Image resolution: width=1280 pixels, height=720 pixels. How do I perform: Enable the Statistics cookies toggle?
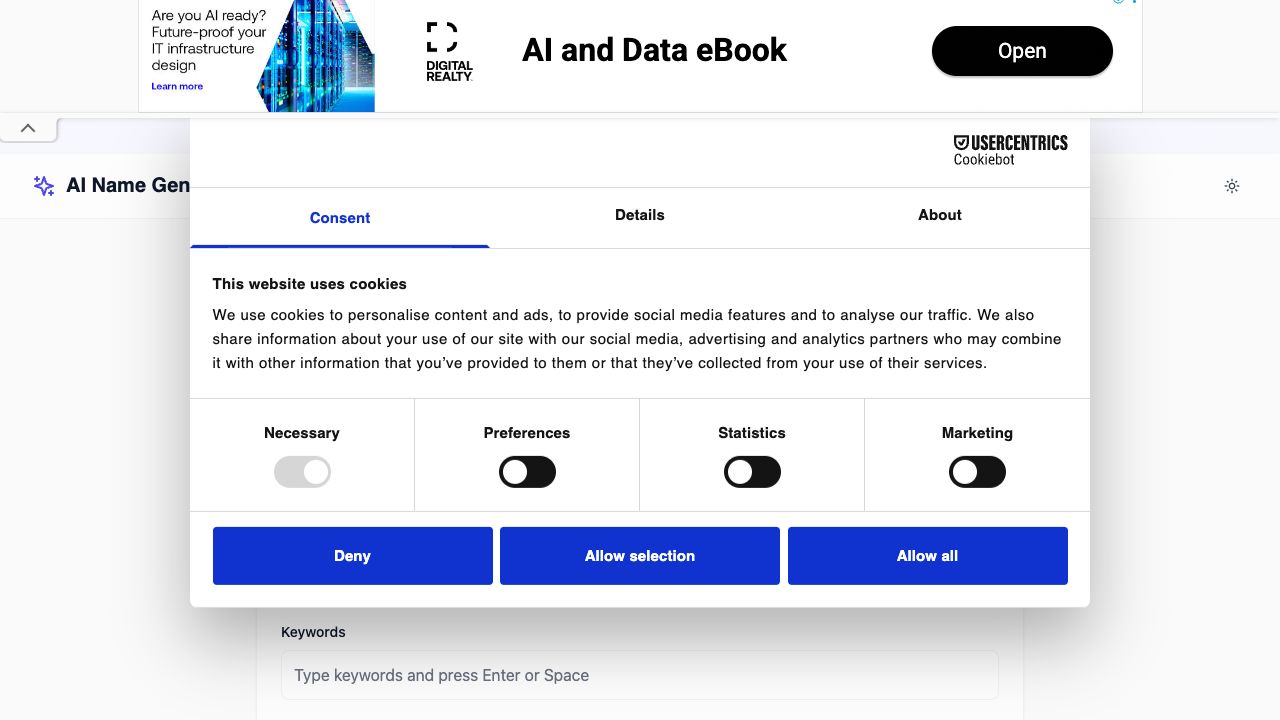(x=752, y=472)
